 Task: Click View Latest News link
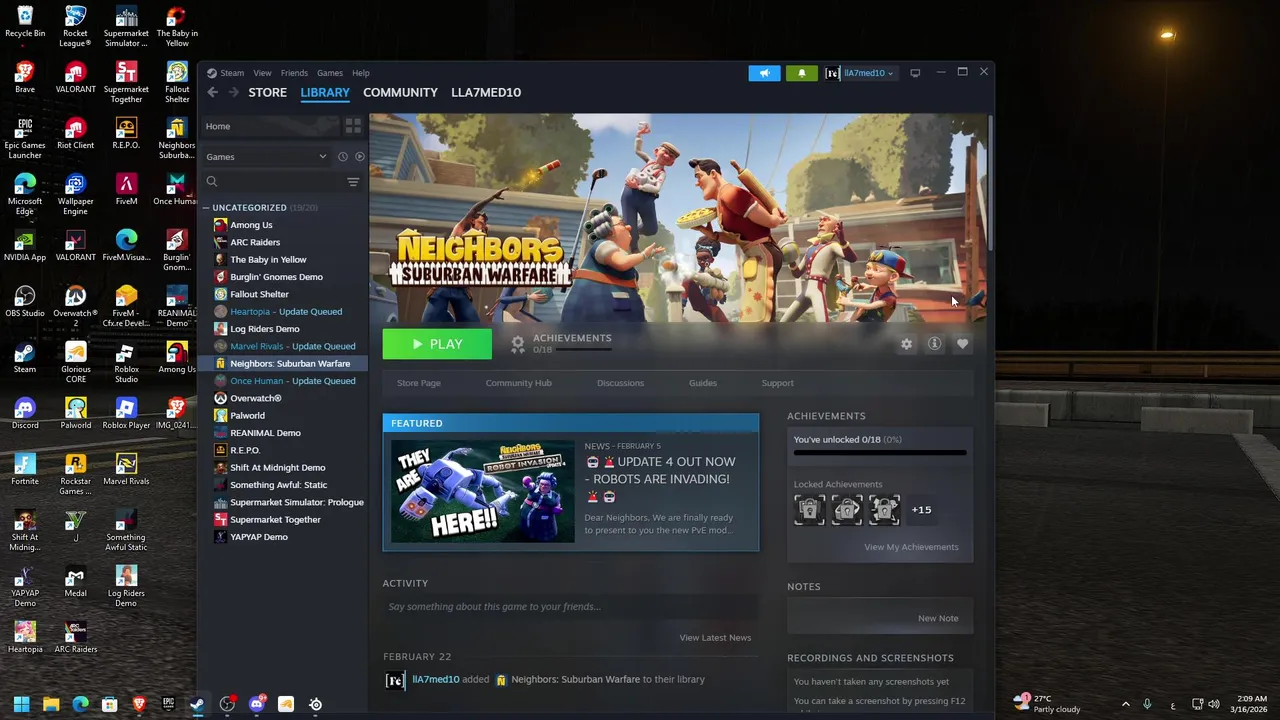715,638
